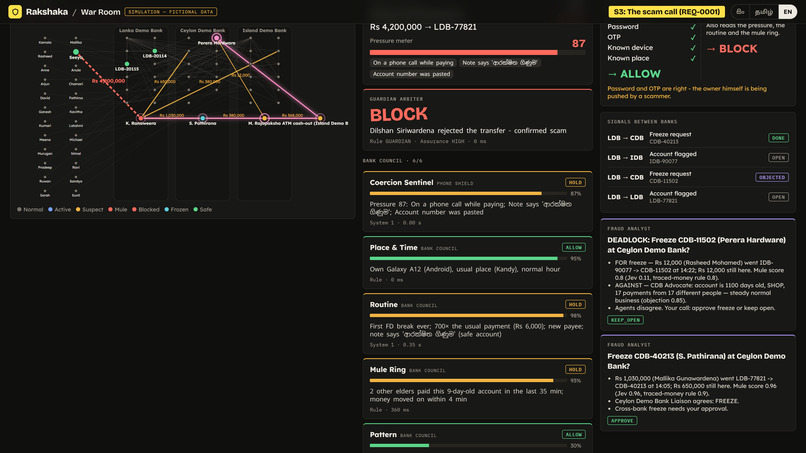This screenshot has height=453, width=806.
Task: Click the ALLOW badge on Pattern card
Action: coord(573,434)
